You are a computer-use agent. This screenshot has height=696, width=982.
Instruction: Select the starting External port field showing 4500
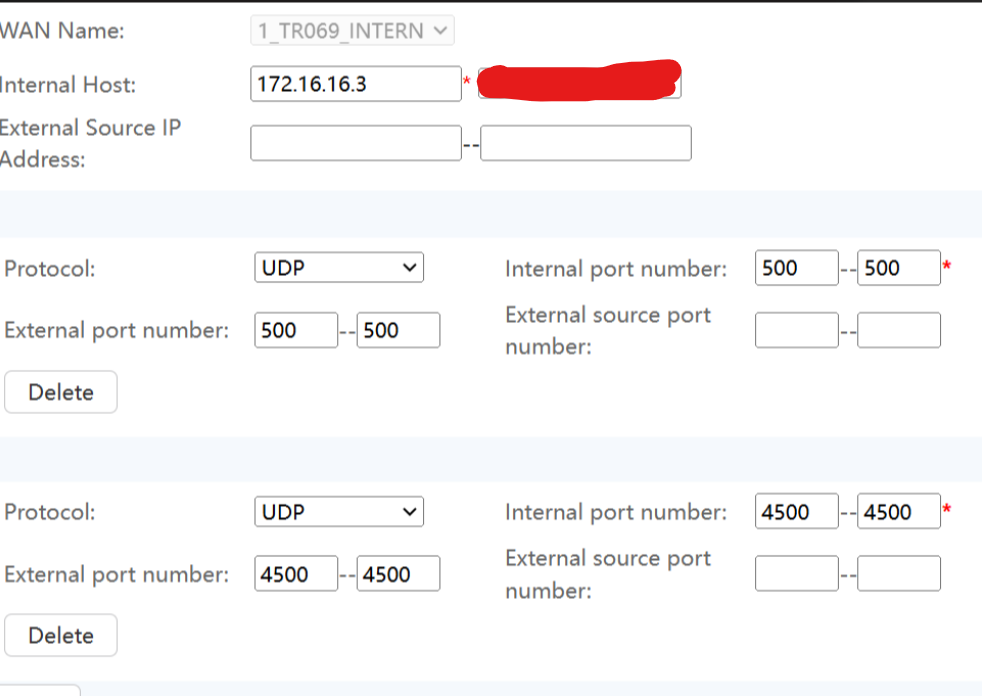296,573
